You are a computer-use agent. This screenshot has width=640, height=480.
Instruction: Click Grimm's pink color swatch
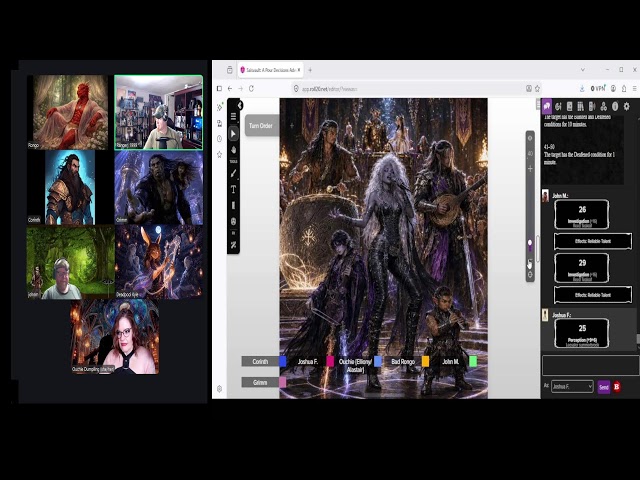tap(282, 382)
